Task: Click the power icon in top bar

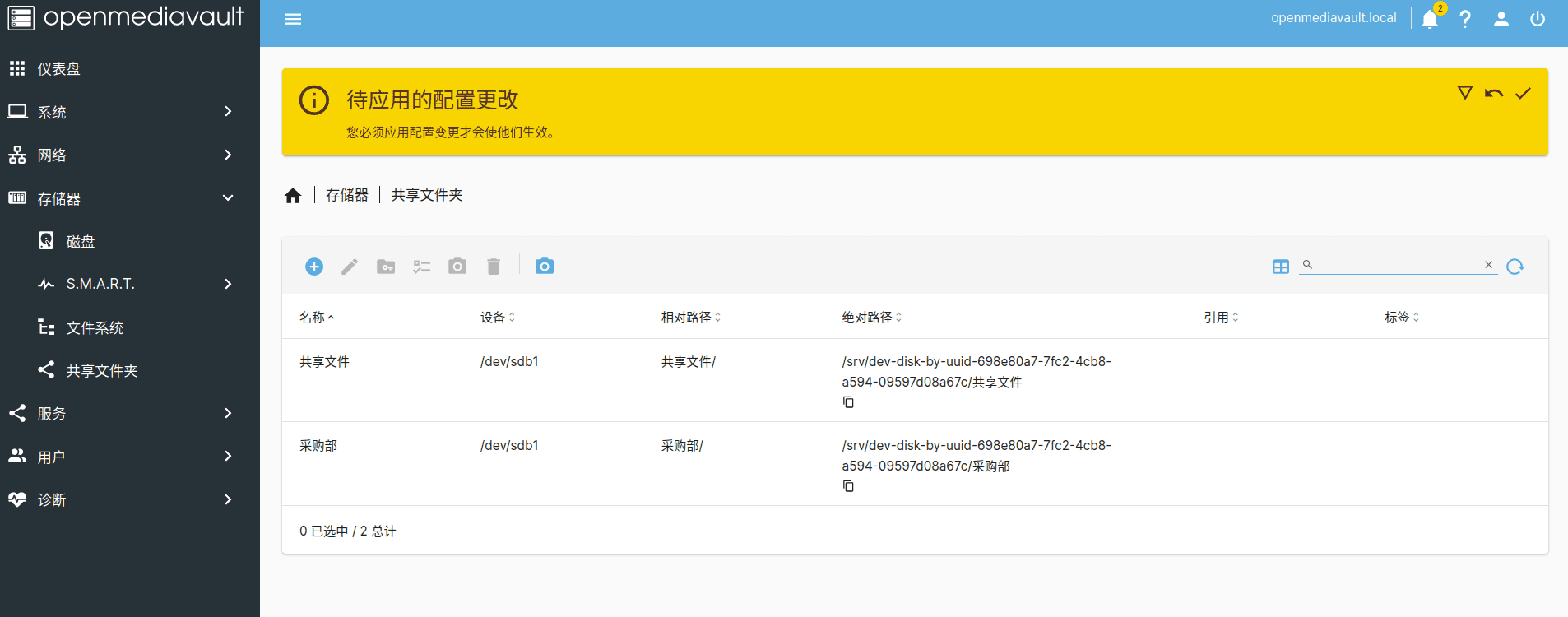Action: (x=1538, y=19)
